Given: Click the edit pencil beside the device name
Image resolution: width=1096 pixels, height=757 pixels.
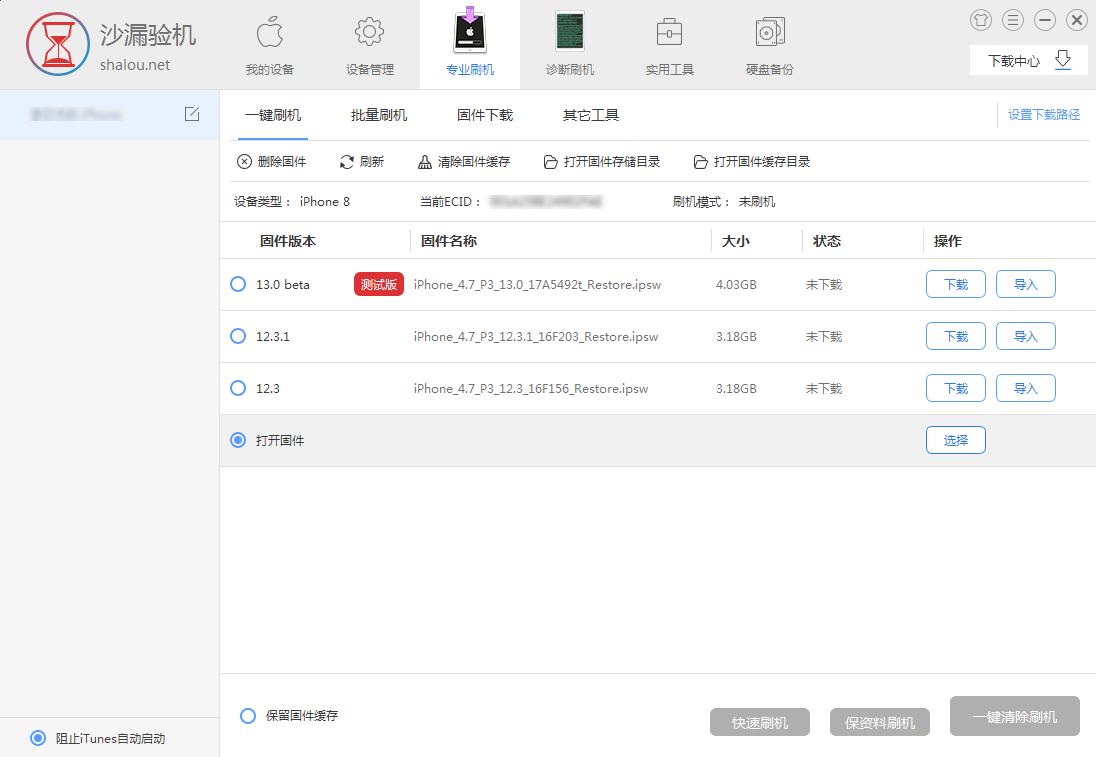Looking at the screenshot, I should pos(192,115).
